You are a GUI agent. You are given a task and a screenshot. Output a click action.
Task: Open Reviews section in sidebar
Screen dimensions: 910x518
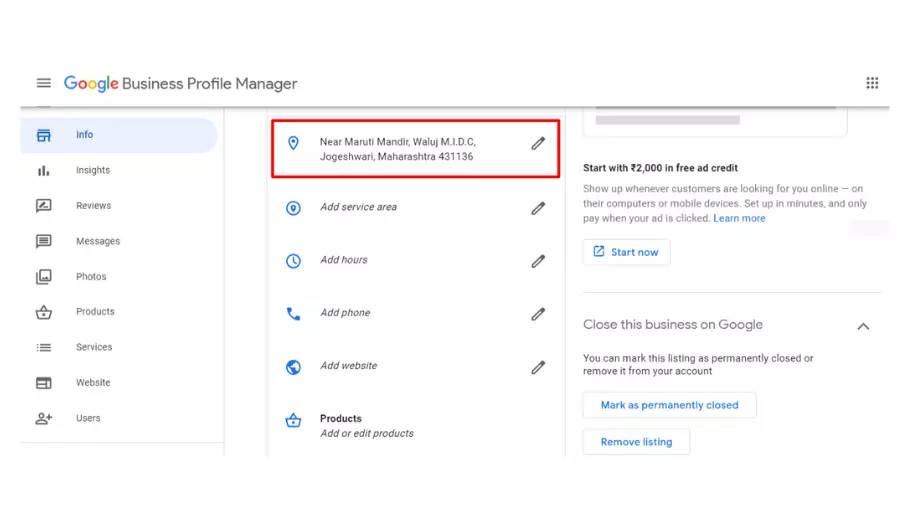[93, 206]
